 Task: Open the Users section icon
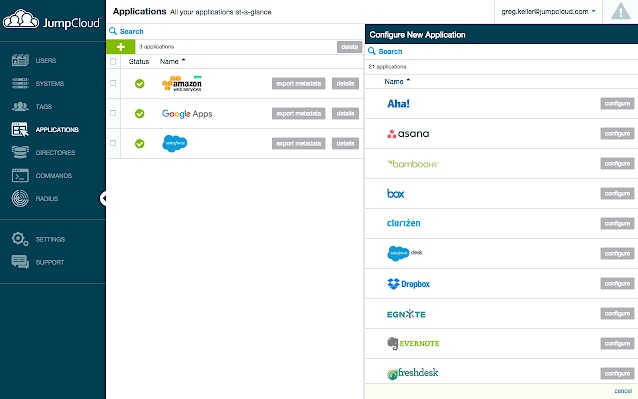point(20,60)
